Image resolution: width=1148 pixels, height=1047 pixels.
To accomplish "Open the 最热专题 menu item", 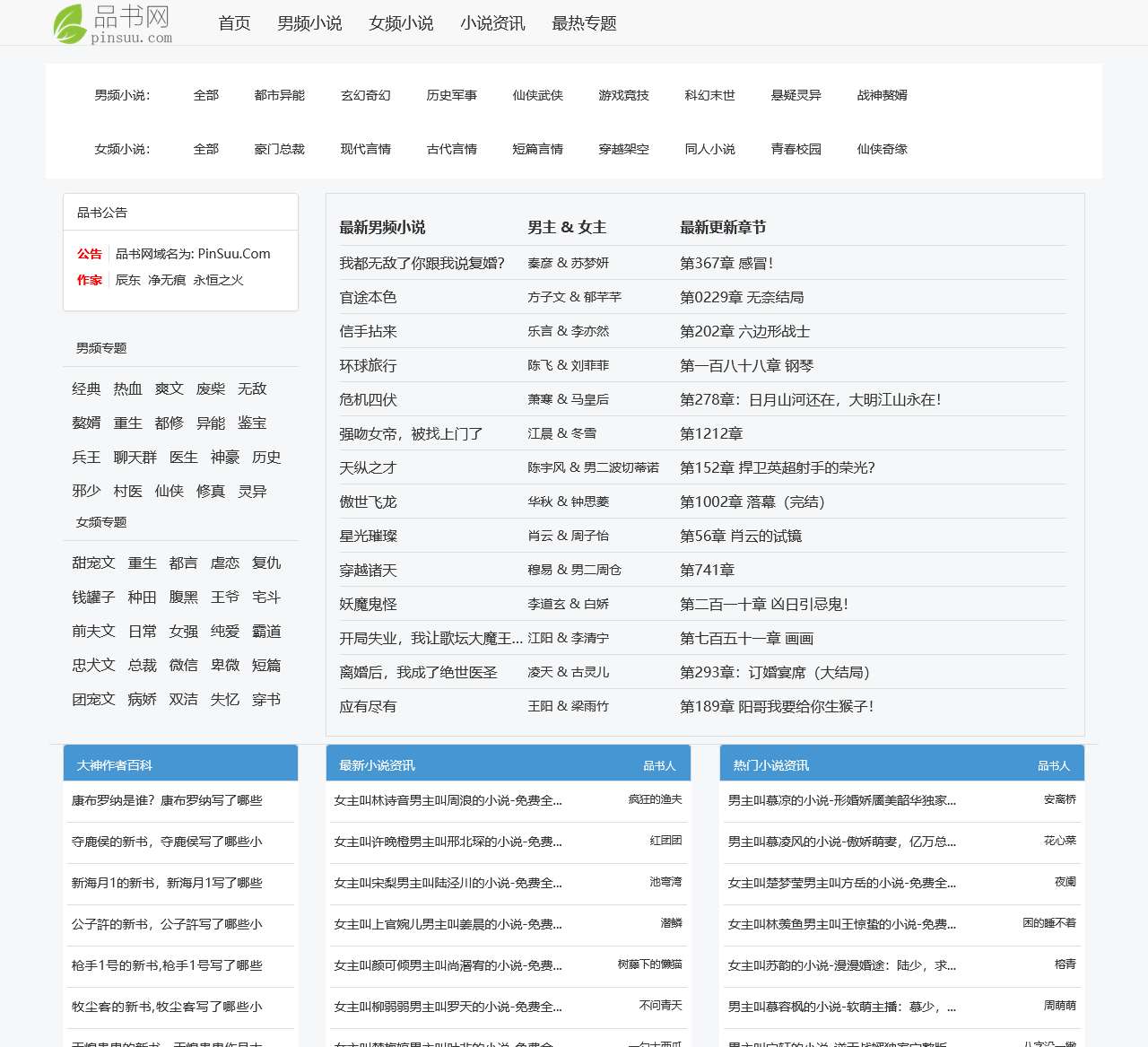I will coord(583,24).
